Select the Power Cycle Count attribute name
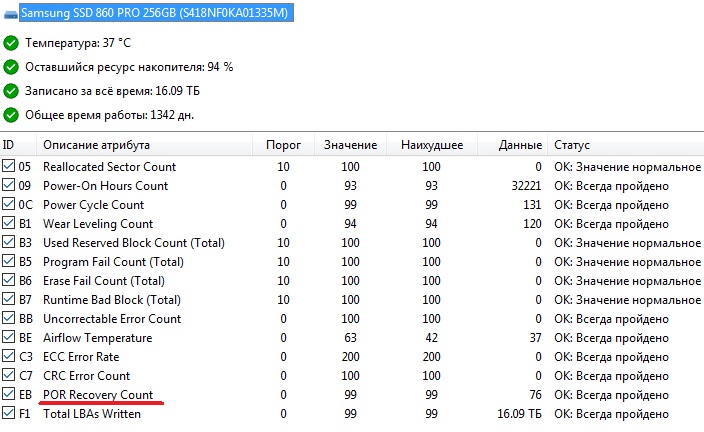 coord(93,205)
